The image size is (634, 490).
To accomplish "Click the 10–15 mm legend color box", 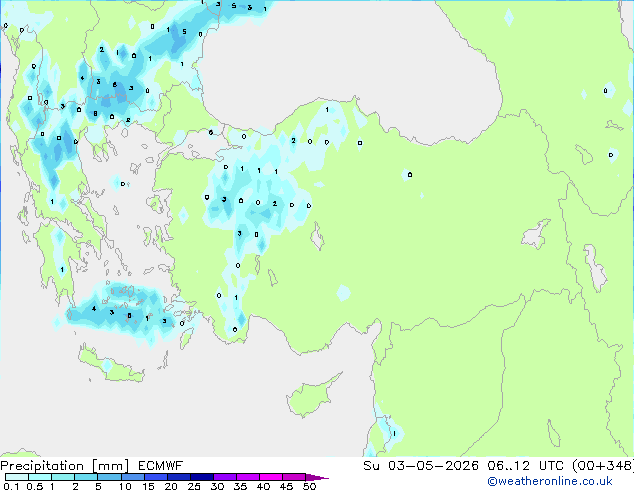I will pyautogui.click(x=132, y=477).
